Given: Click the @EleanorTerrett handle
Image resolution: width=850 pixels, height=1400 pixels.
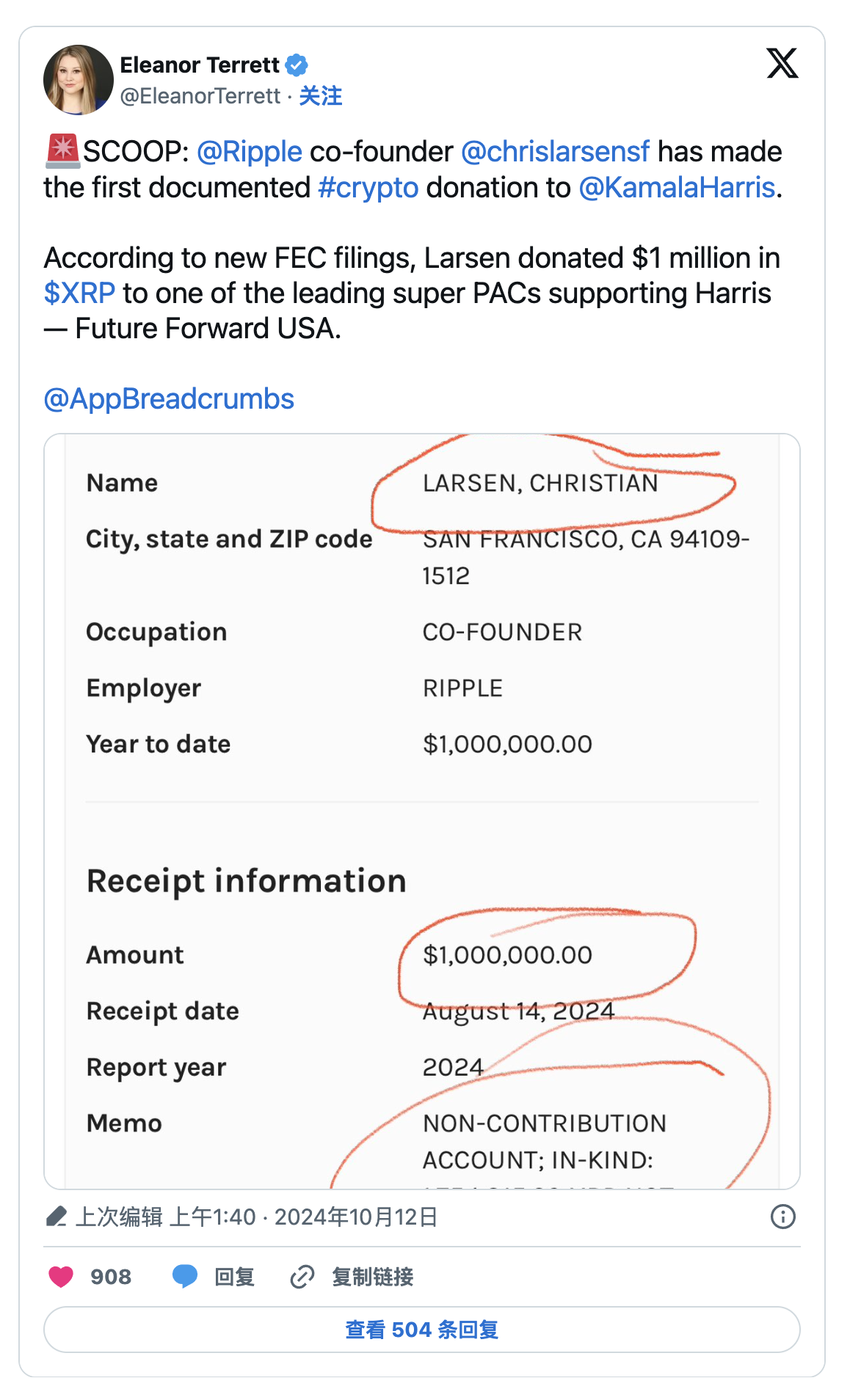Looking at the screenshot, I should point(200,96).
